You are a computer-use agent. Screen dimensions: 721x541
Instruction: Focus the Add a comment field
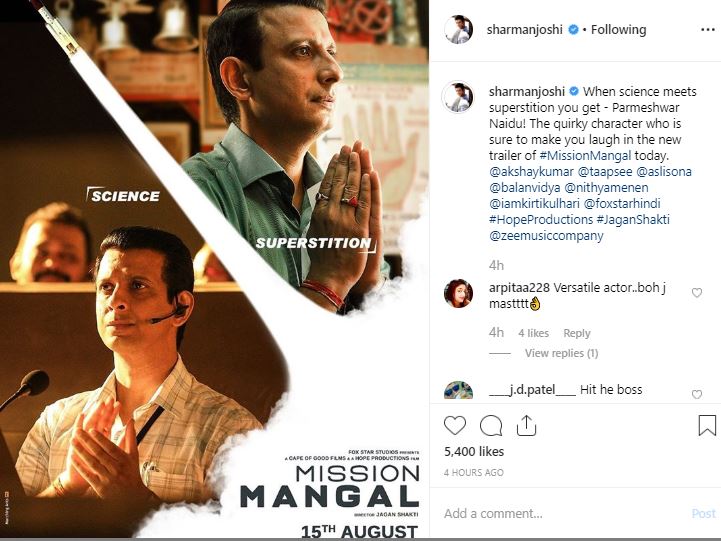(560, 513)
